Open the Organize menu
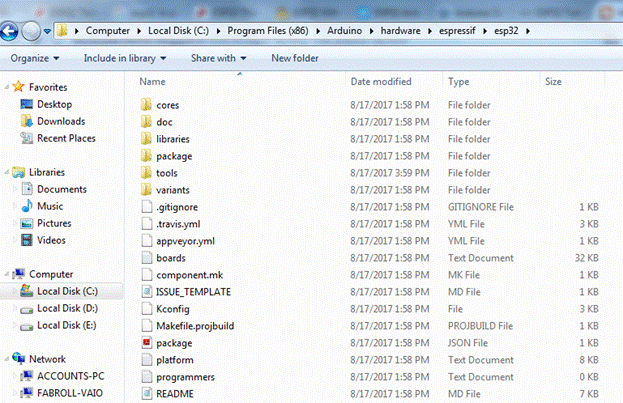The height and width of the screenshot is (403, 623). click(35, 58)
